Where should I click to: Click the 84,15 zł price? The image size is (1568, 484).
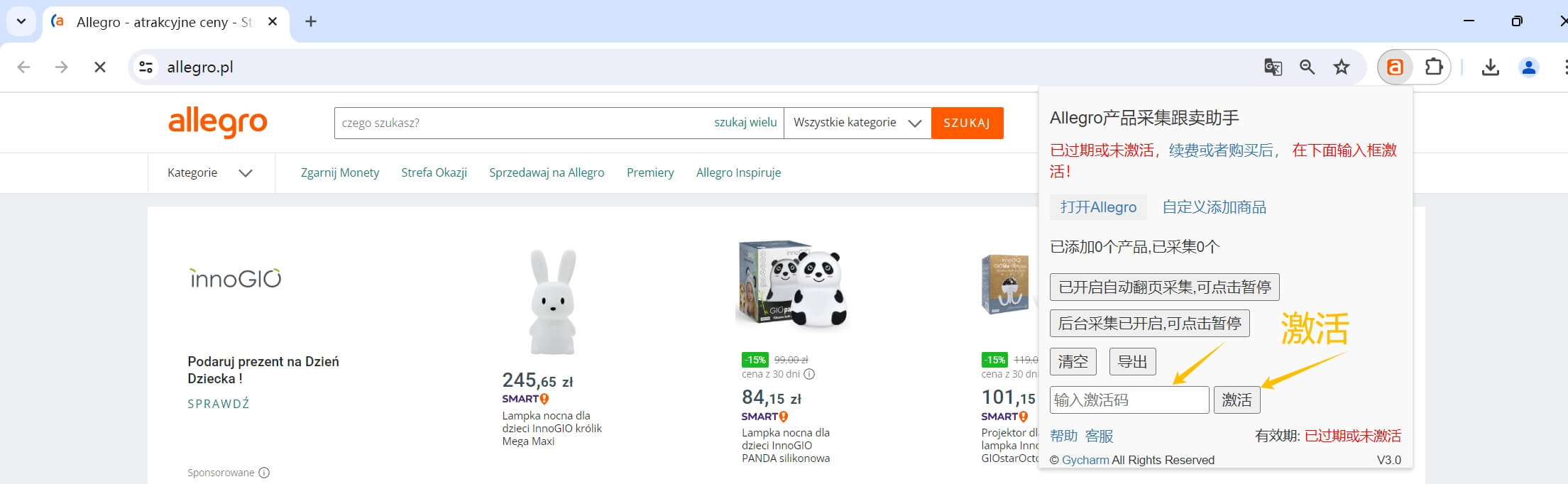[x=772, y=397]
